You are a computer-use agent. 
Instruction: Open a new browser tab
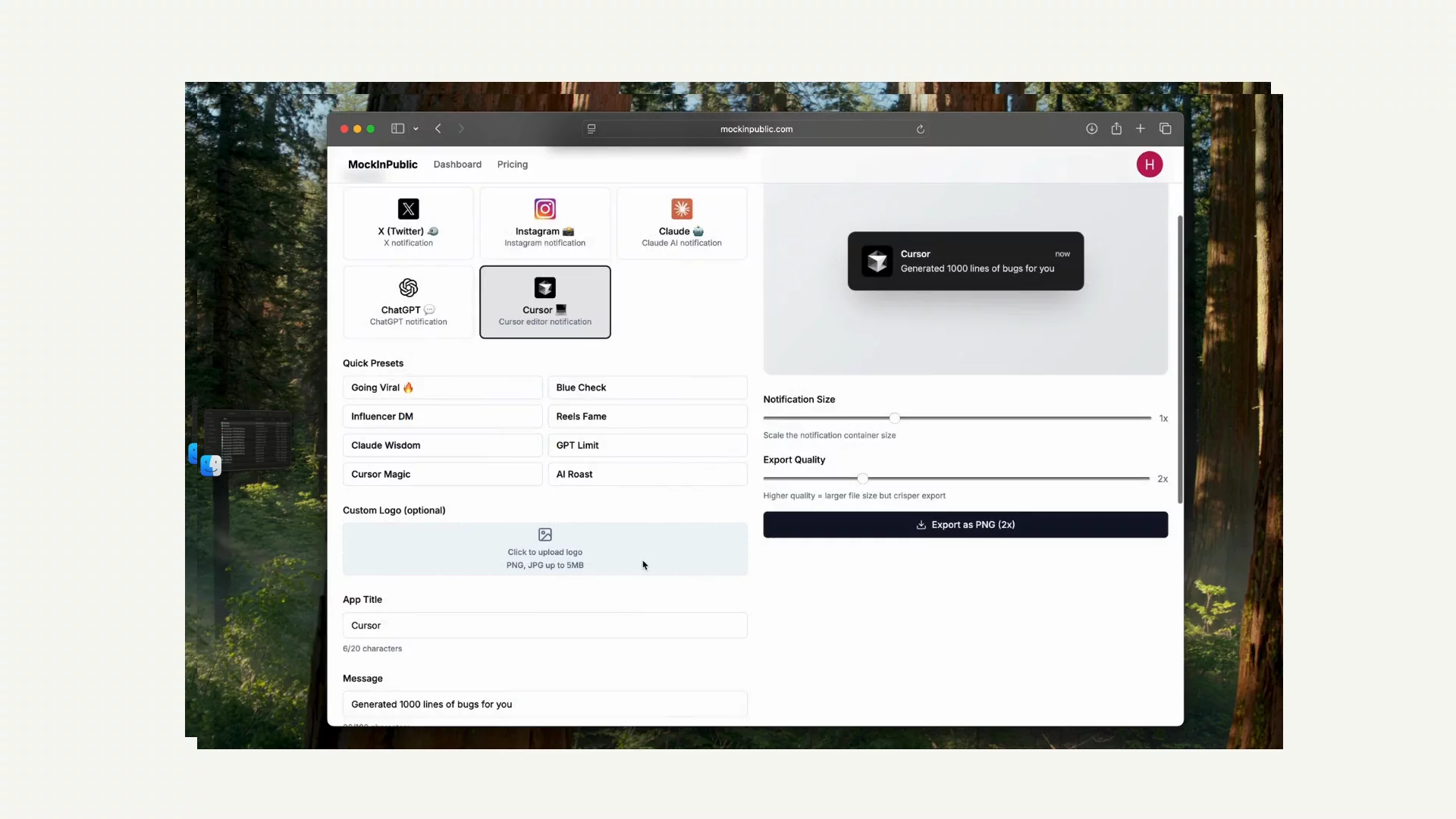point(1141,128)
